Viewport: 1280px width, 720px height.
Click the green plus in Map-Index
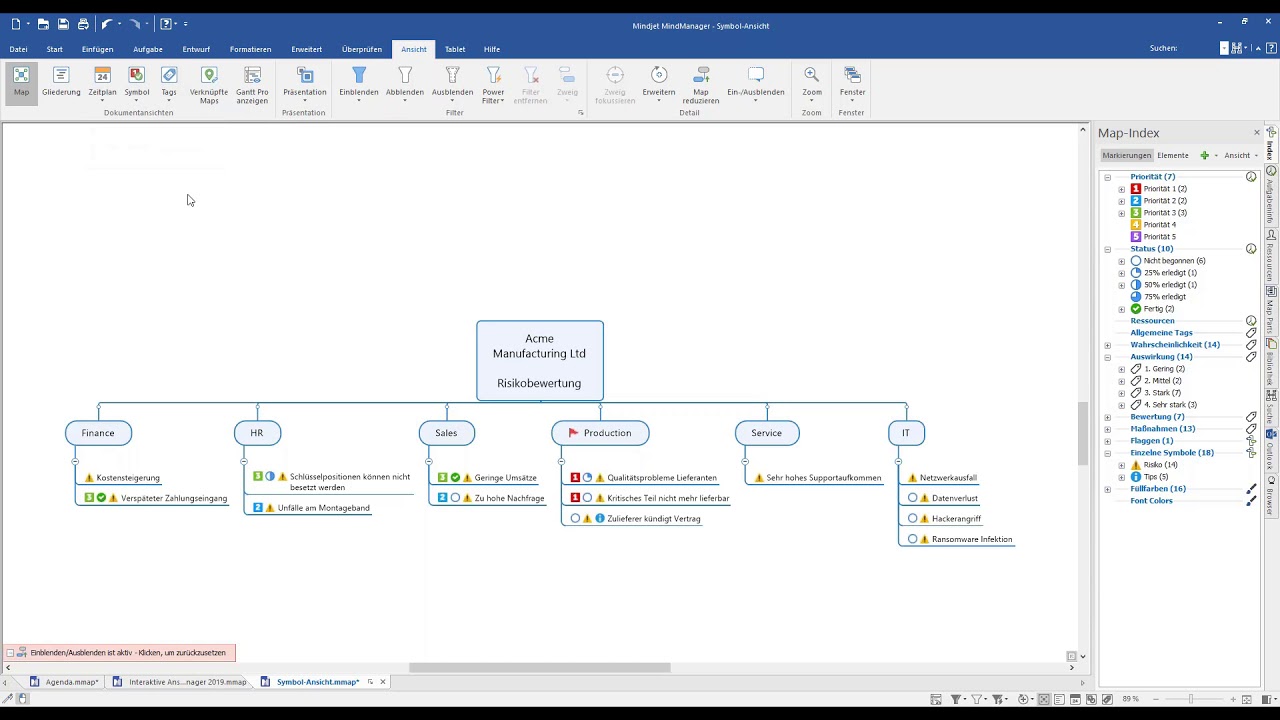coord(1204,155)
